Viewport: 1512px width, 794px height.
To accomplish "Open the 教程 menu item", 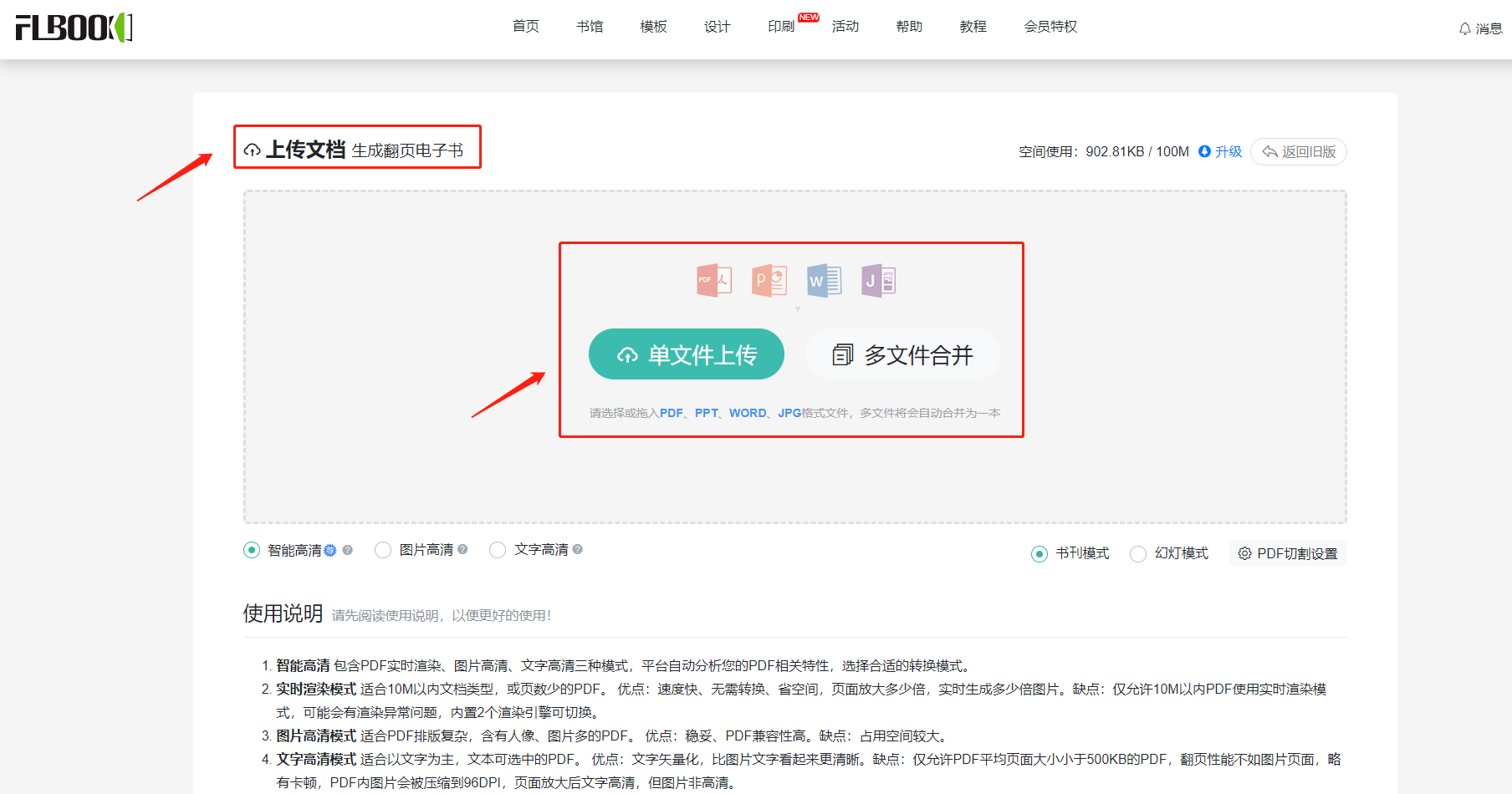I will 973,27.
